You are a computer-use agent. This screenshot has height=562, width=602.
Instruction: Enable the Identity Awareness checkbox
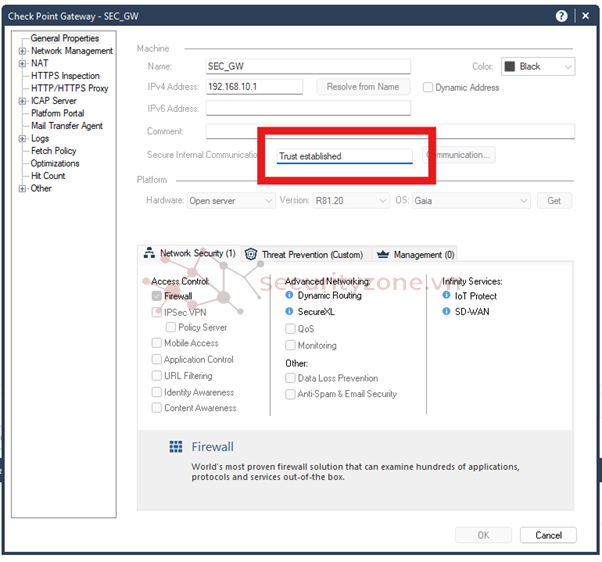[157, 392]
